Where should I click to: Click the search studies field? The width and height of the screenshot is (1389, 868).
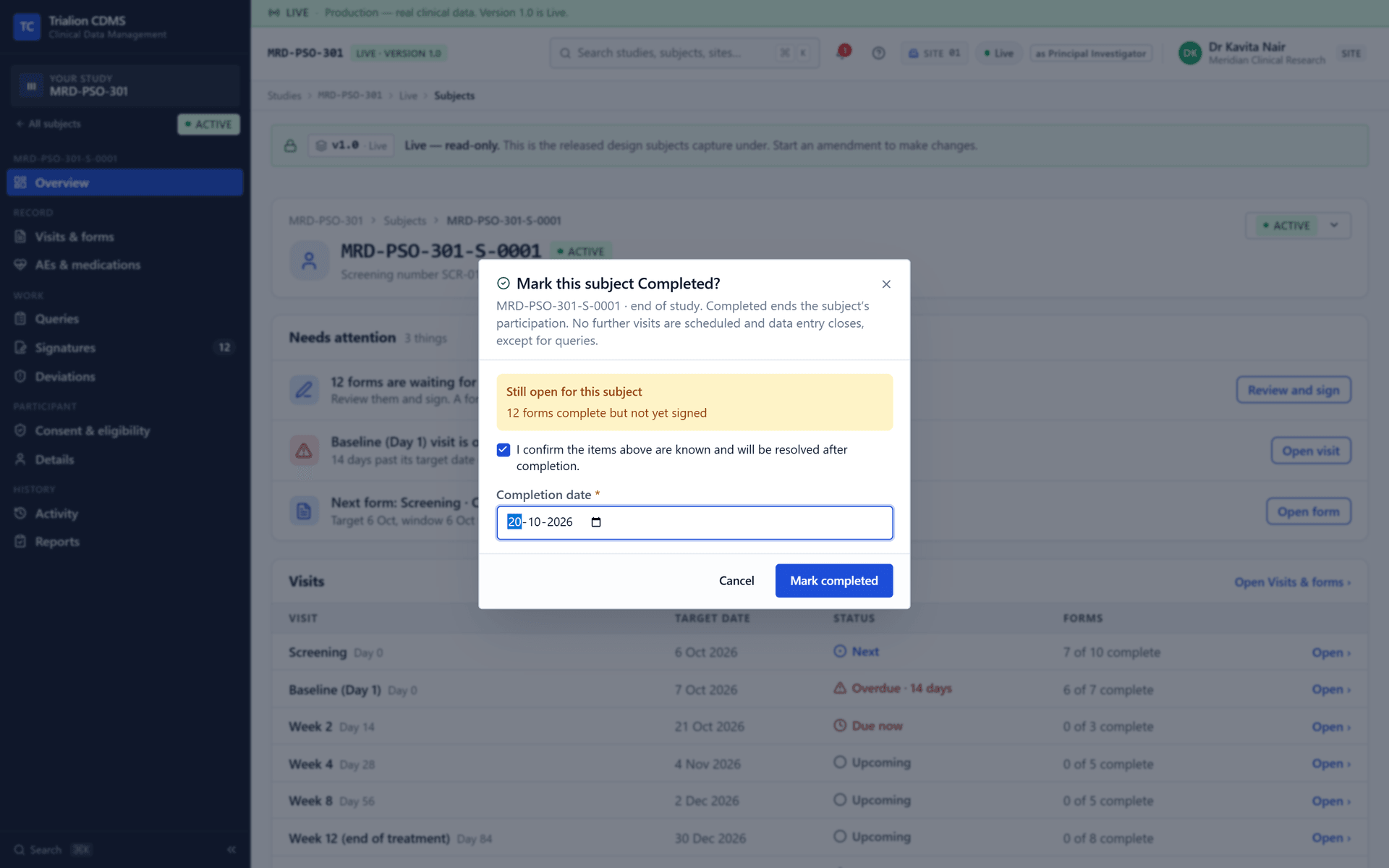684,53
